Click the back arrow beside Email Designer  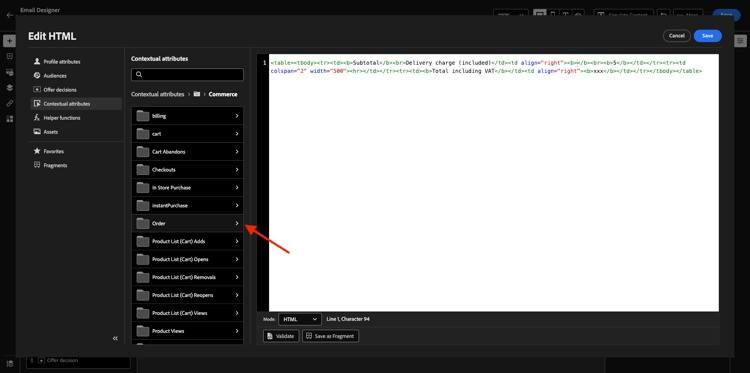click(10, 15)
